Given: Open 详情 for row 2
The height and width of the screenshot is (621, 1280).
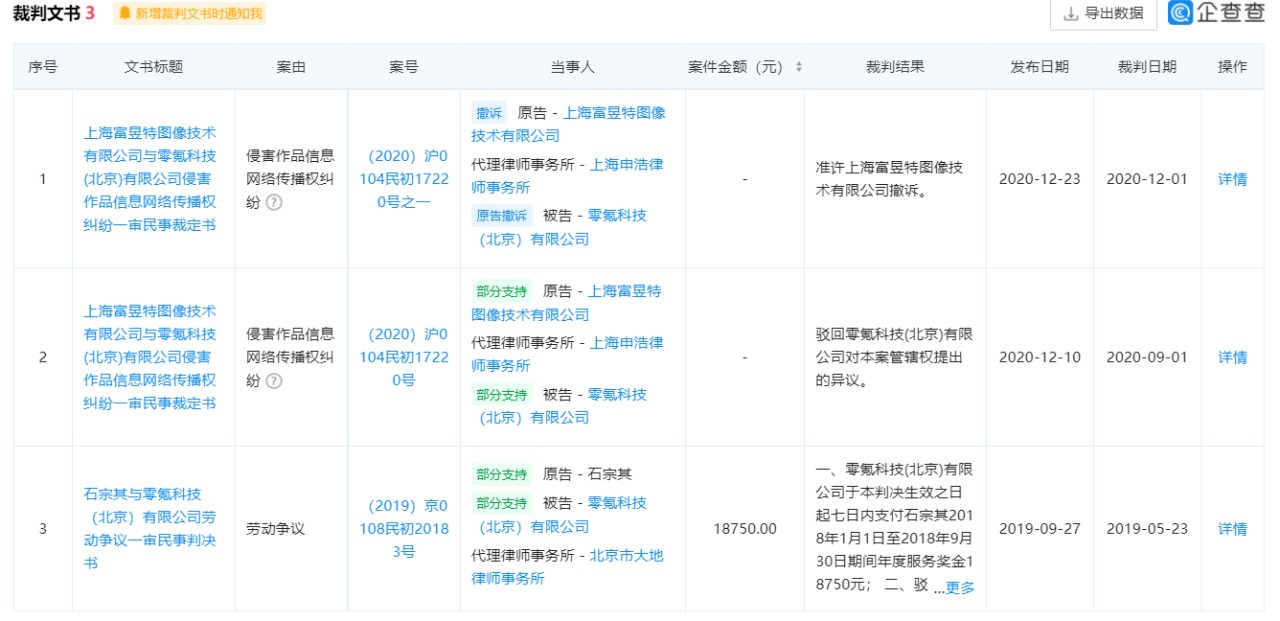Looking at the screenshot, I should 1232,357.
